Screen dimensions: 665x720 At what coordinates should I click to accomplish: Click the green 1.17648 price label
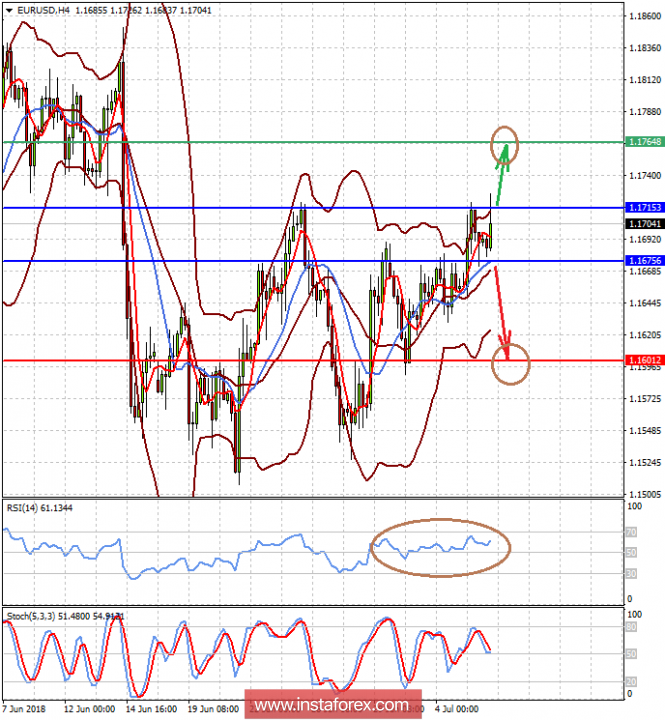click(645, 143)
